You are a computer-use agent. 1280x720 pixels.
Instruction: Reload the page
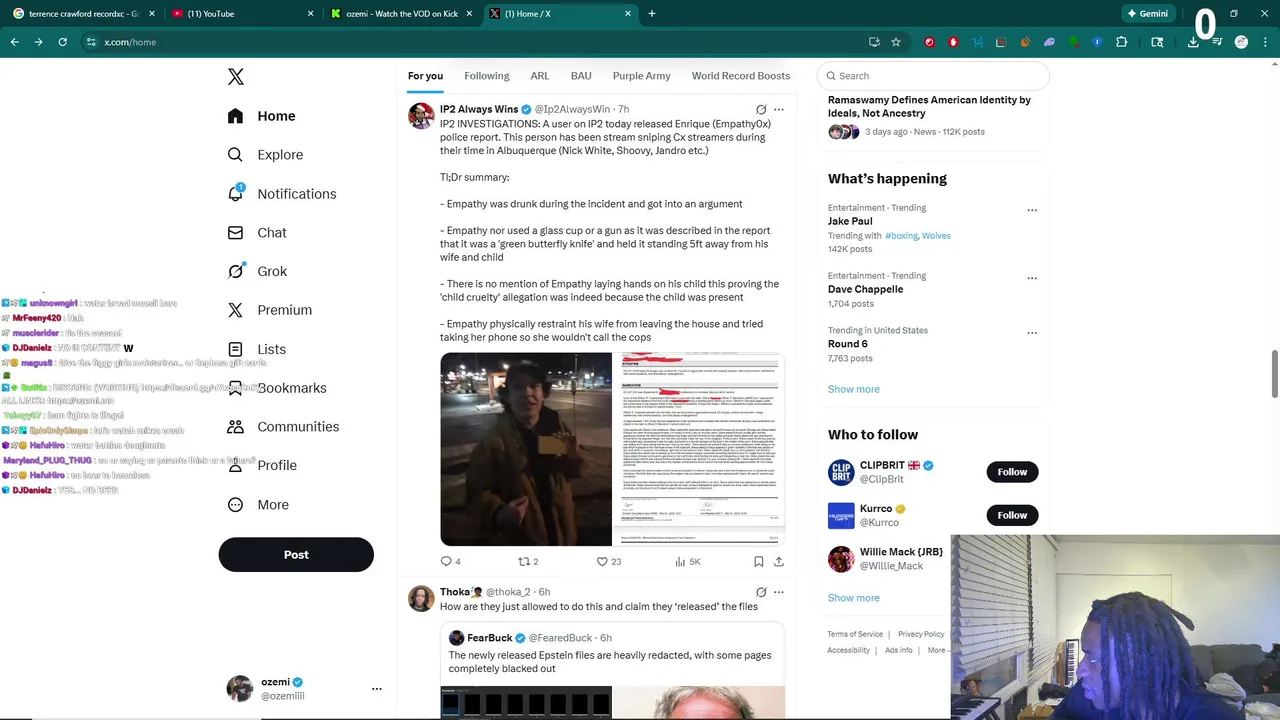(62, 42)
